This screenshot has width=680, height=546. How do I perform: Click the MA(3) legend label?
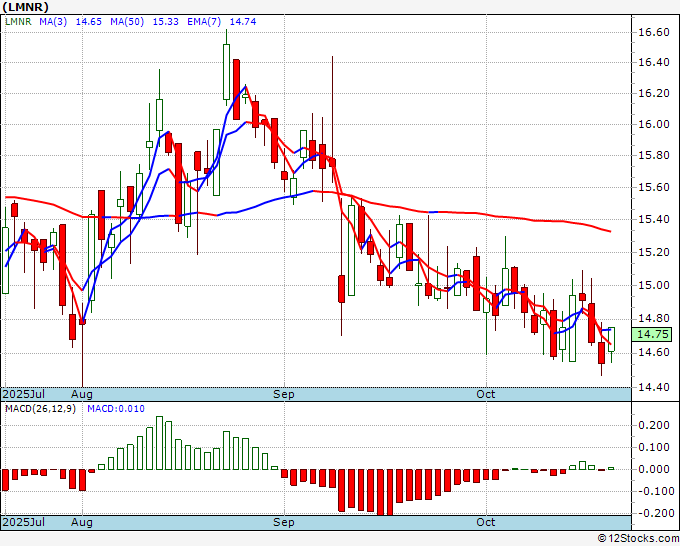click(x=53, y=22)
